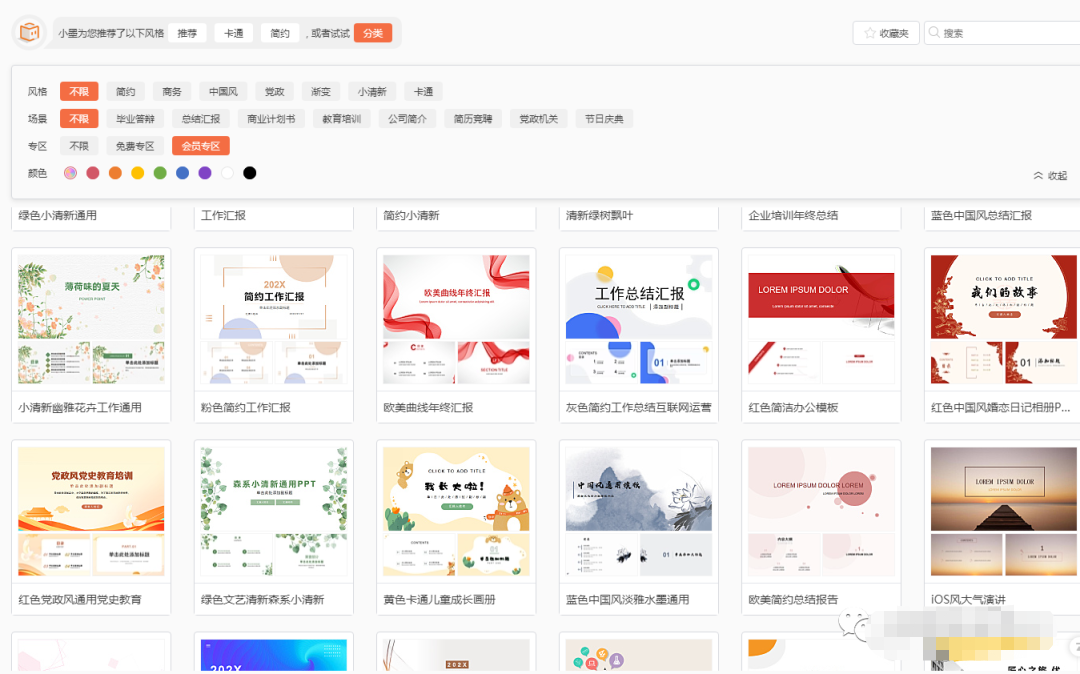1080x674 pixels.
Task: Filter scene by 公司简介
Action: pyautogui.click(x=407, y=118)
